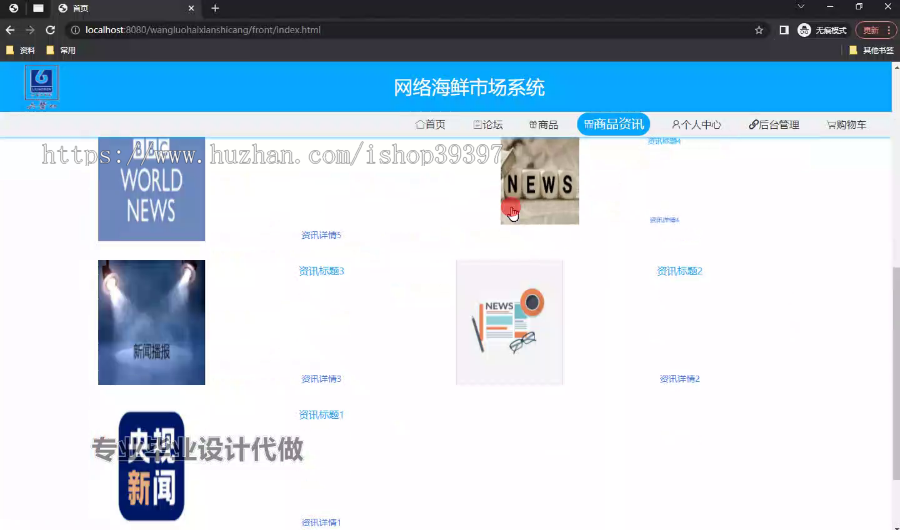Open the BBC World News thumbnail
Viewport: 900px width, 530px height.
[x=152, y=189]
